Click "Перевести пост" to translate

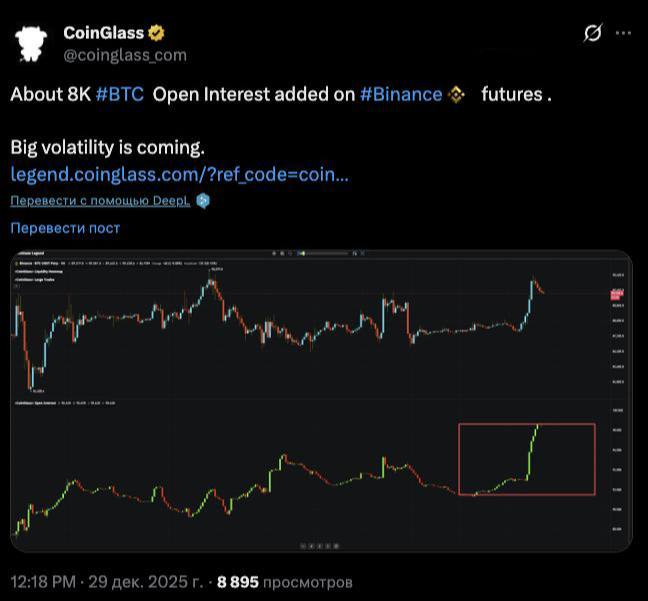click(x=65, y=228)
